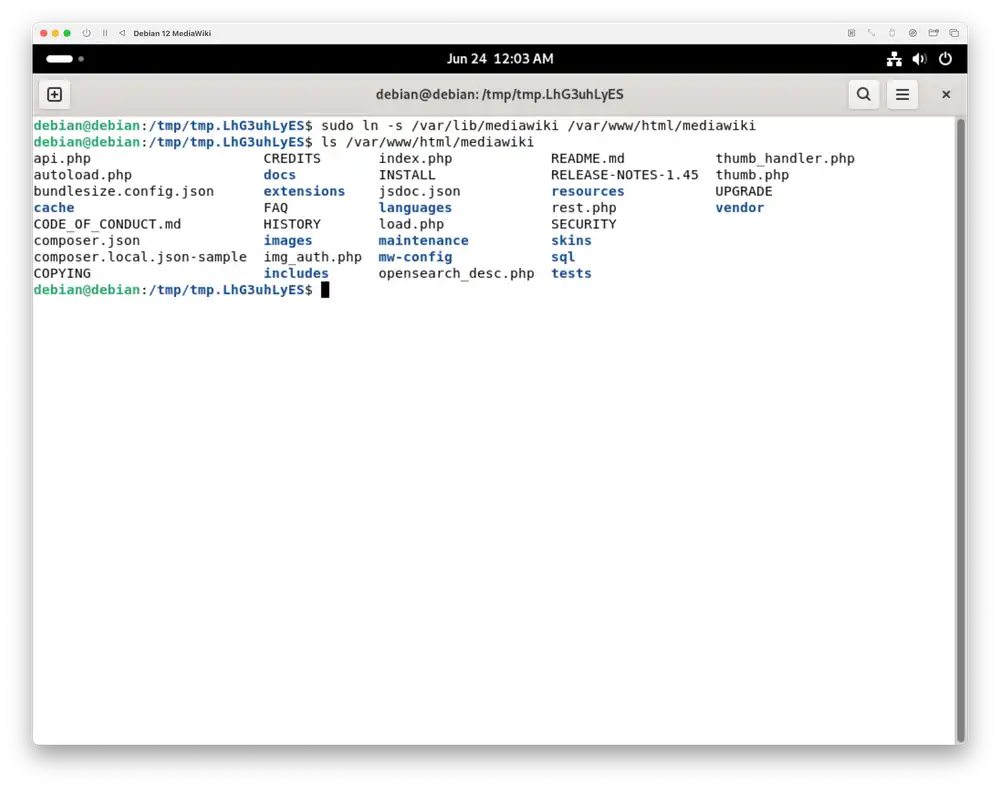
Task: Click the ls /var/www/html/mediawiki command
Action: pos(427,142)
